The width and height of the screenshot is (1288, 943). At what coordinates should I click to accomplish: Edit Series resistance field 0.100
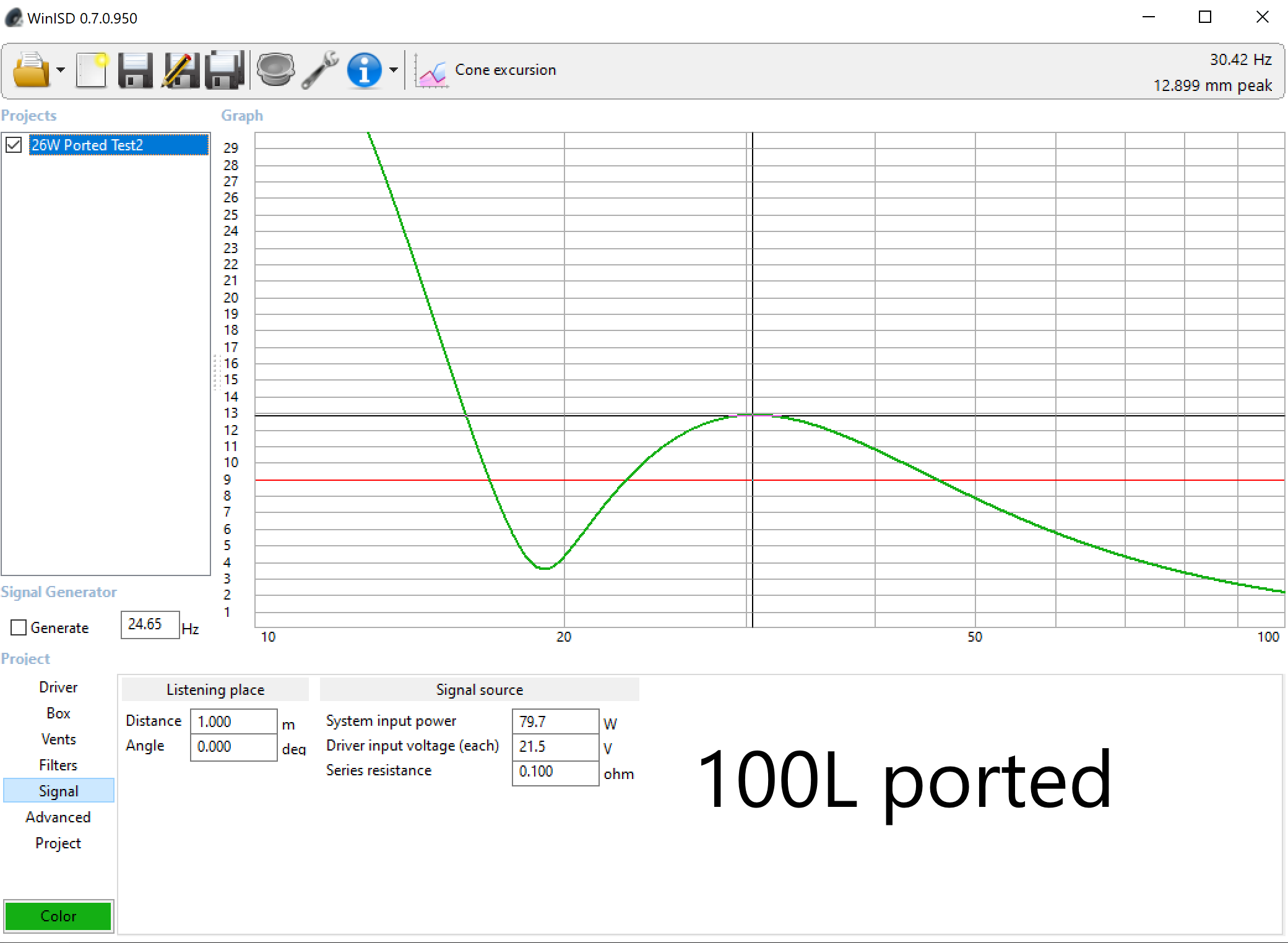555,772
